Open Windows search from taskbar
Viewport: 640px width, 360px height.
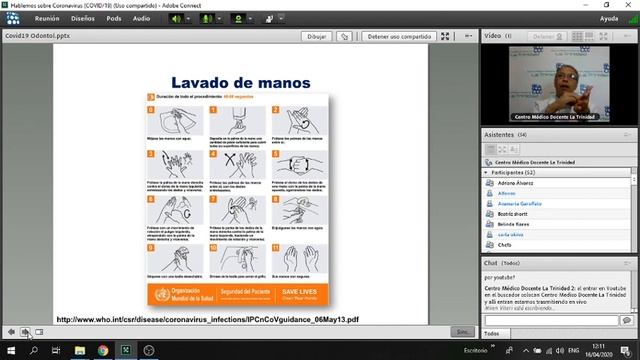[x=34, y=350]
